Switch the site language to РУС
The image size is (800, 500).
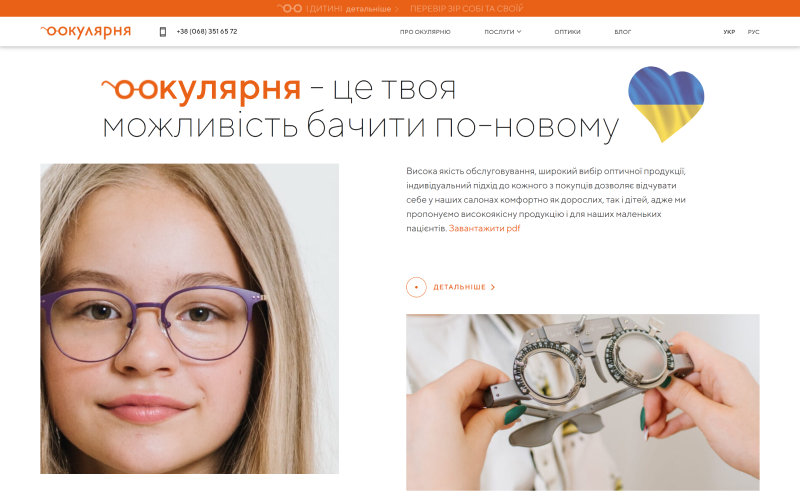[754, 32]
